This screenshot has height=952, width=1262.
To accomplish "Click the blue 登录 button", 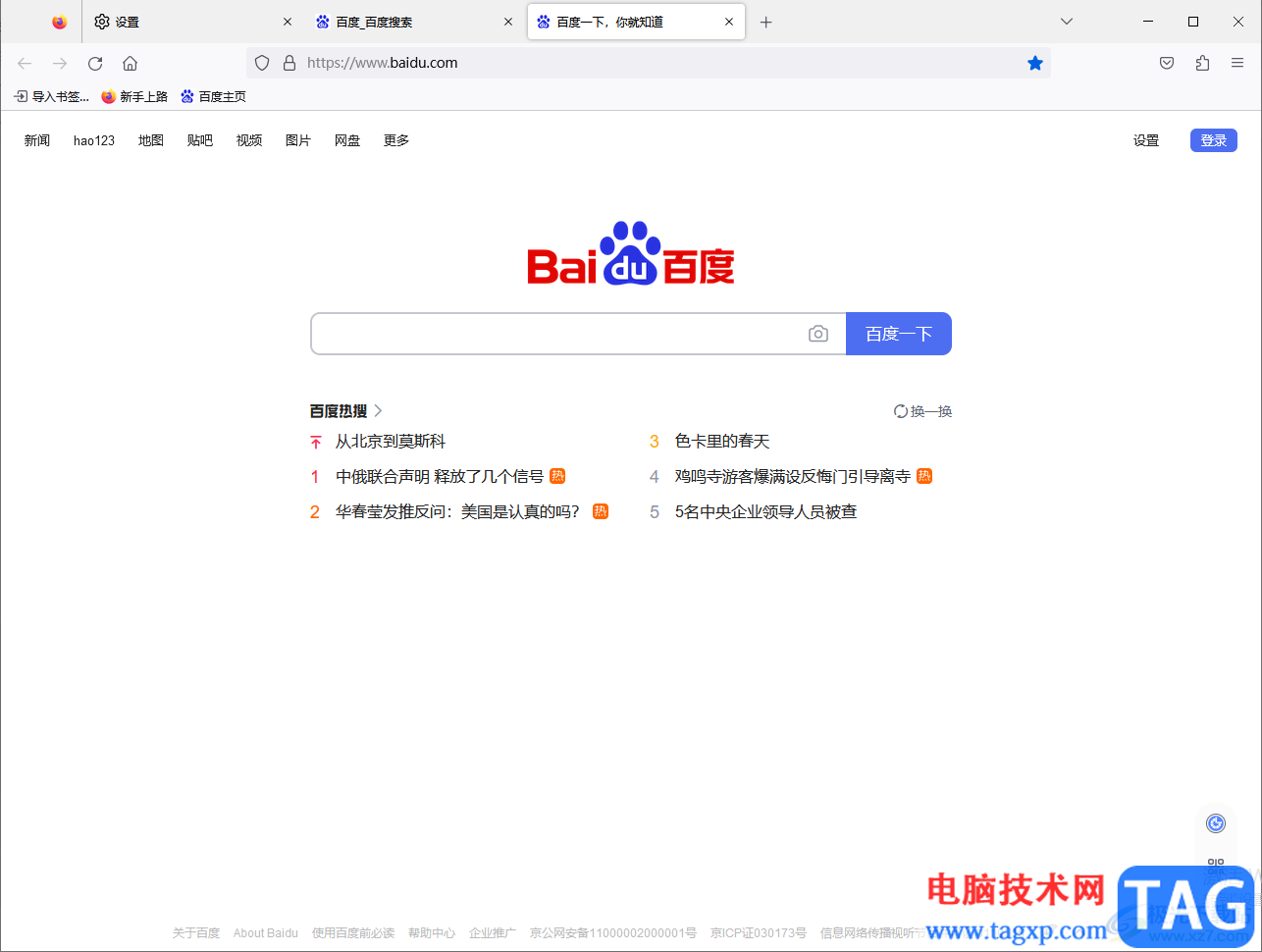I will coord(1214,140).
